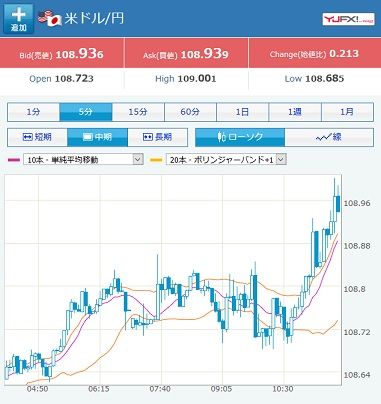
Task: Click the US/Japan flag currency icon
Action: click(50, 18)
